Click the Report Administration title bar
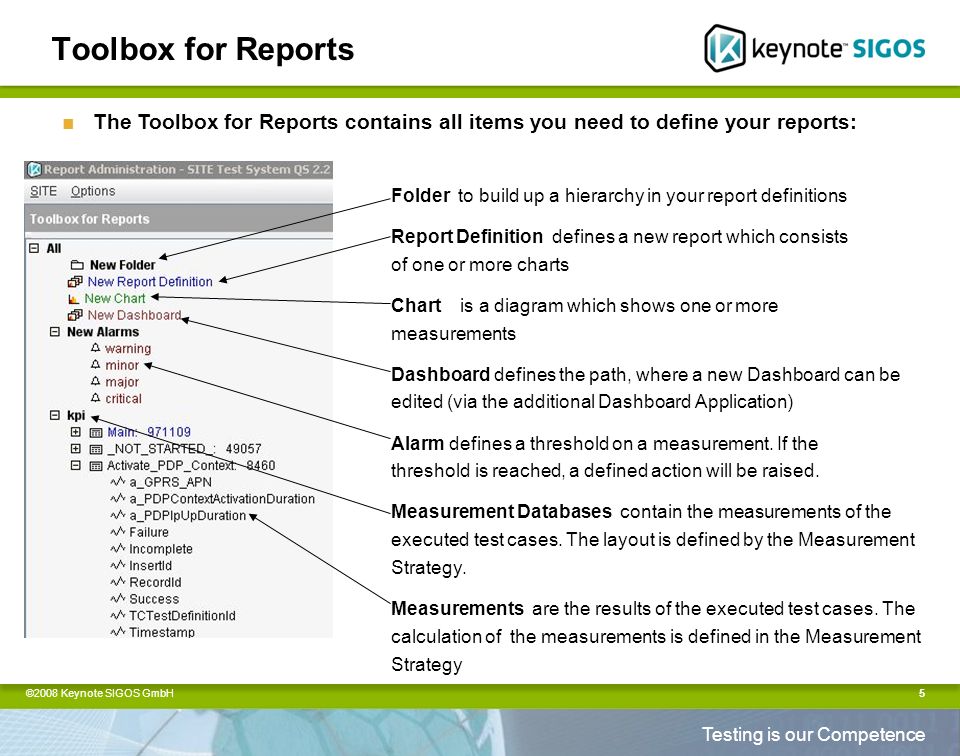The width and height of the screenshot is (960, 756). click(179, 170)
